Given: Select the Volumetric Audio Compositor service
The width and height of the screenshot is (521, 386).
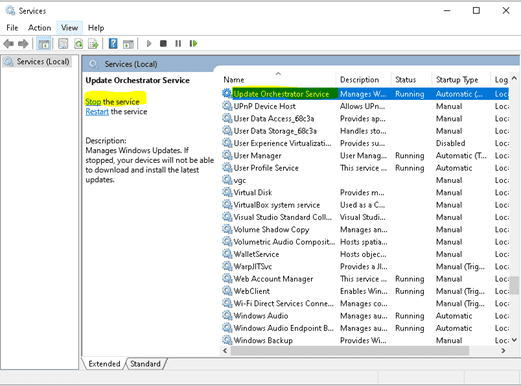Looking at the screenshot, I should 365,242.
